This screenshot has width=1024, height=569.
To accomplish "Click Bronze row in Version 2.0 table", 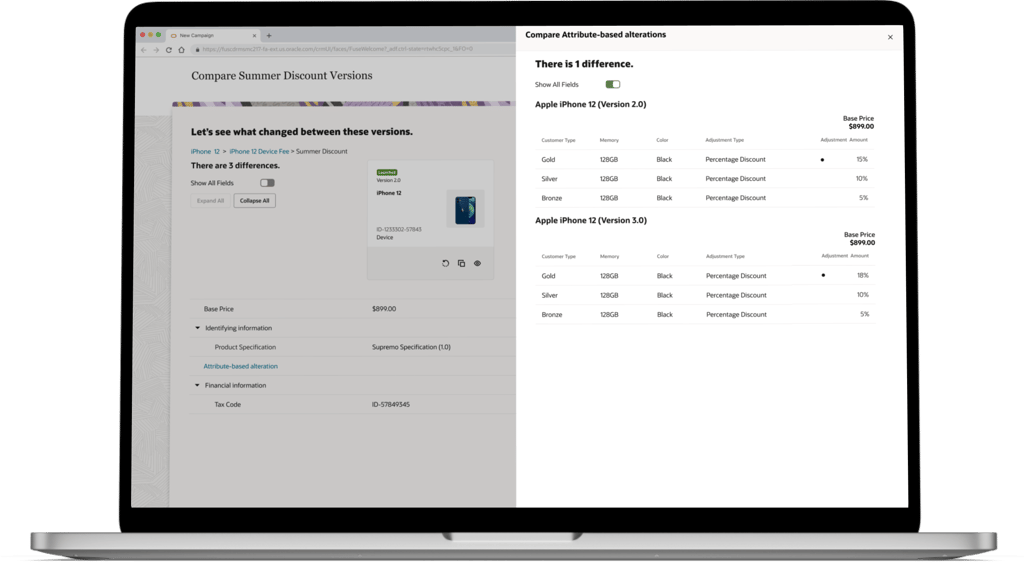I will 705,198.
